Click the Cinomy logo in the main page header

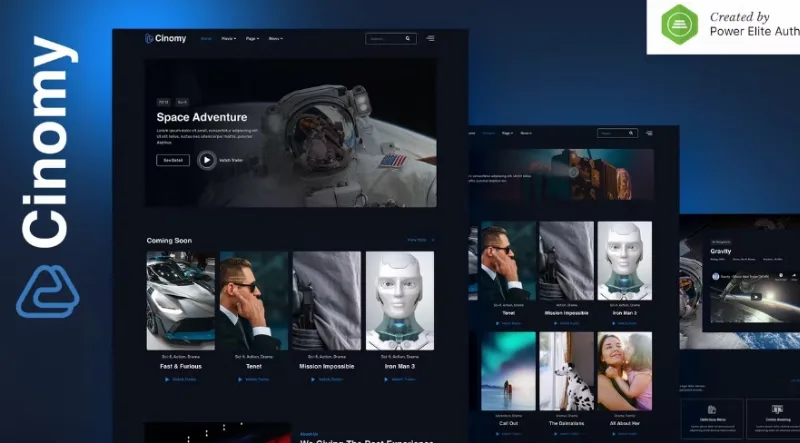pyautogui.click(x=166, y=38)
